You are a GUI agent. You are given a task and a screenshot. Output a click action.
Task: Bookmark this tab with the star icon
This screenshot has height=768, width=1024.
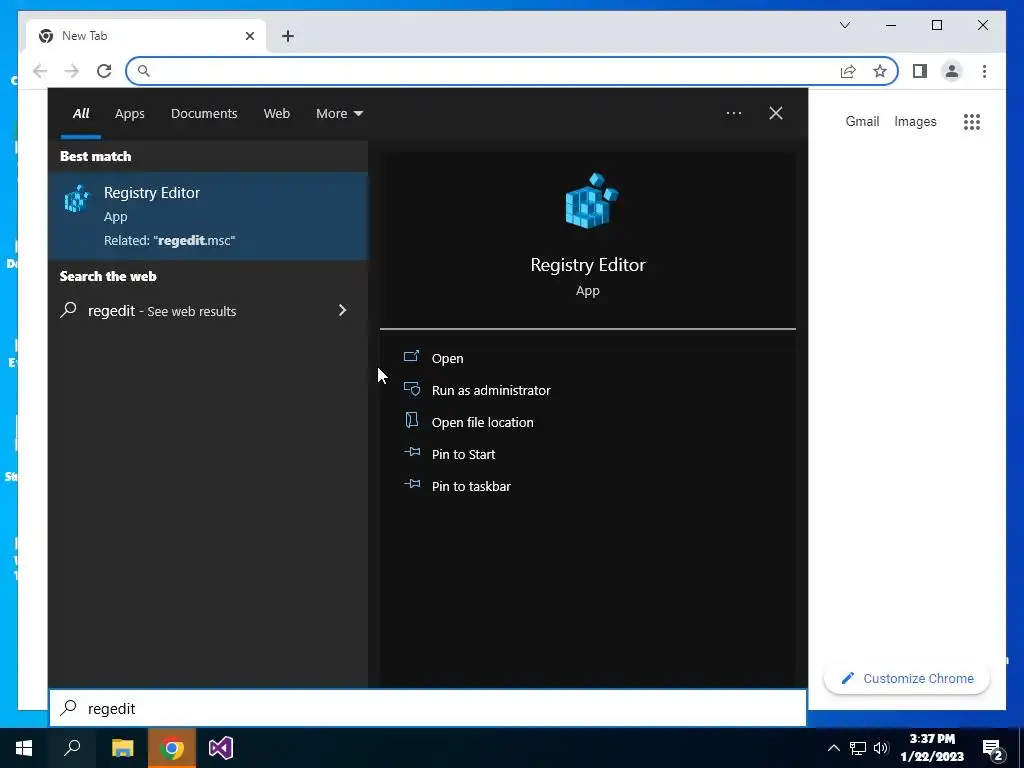(880, 71)
